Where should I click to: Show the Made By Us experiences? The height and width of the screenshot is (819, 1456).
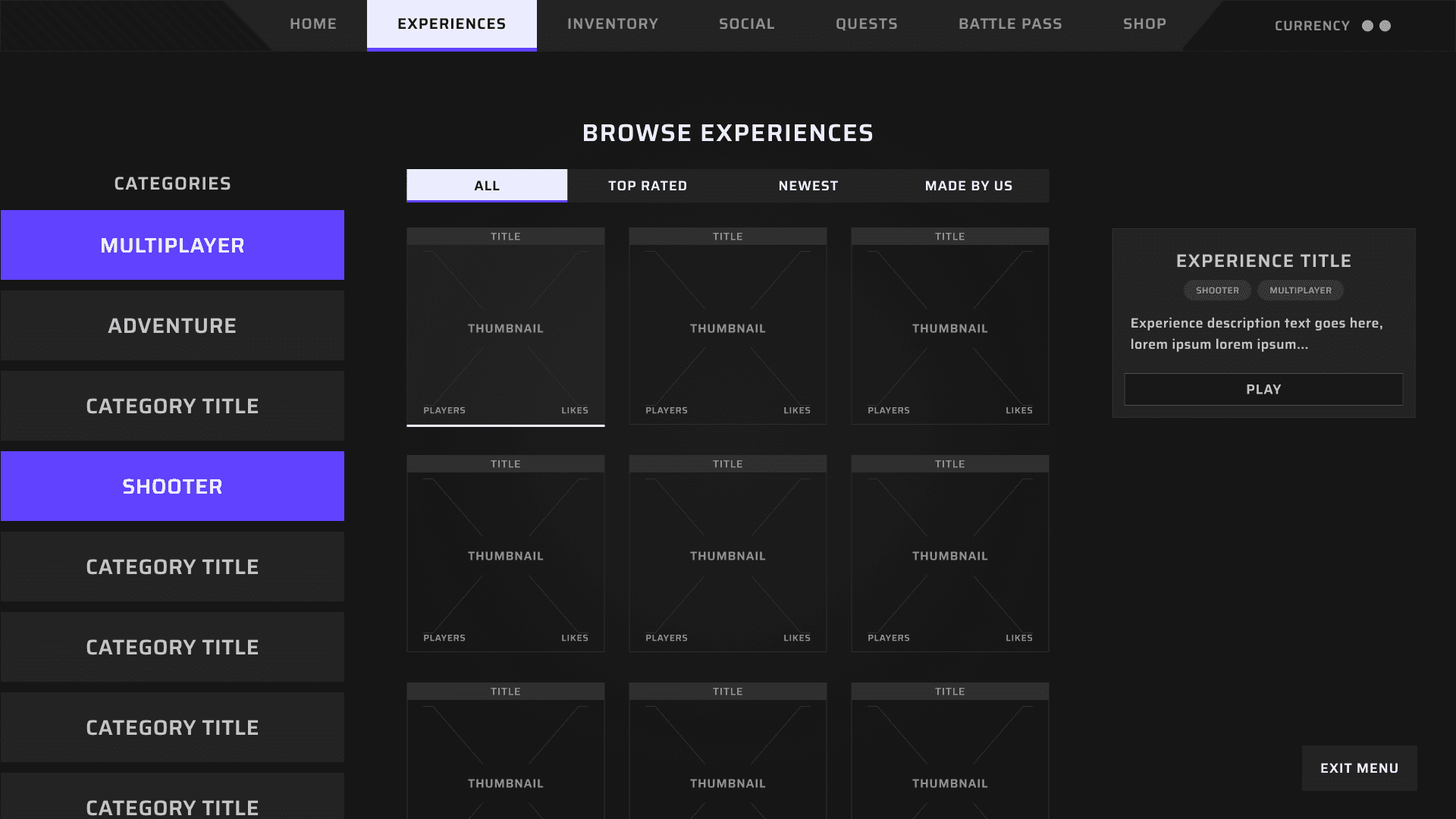[968, 186]
